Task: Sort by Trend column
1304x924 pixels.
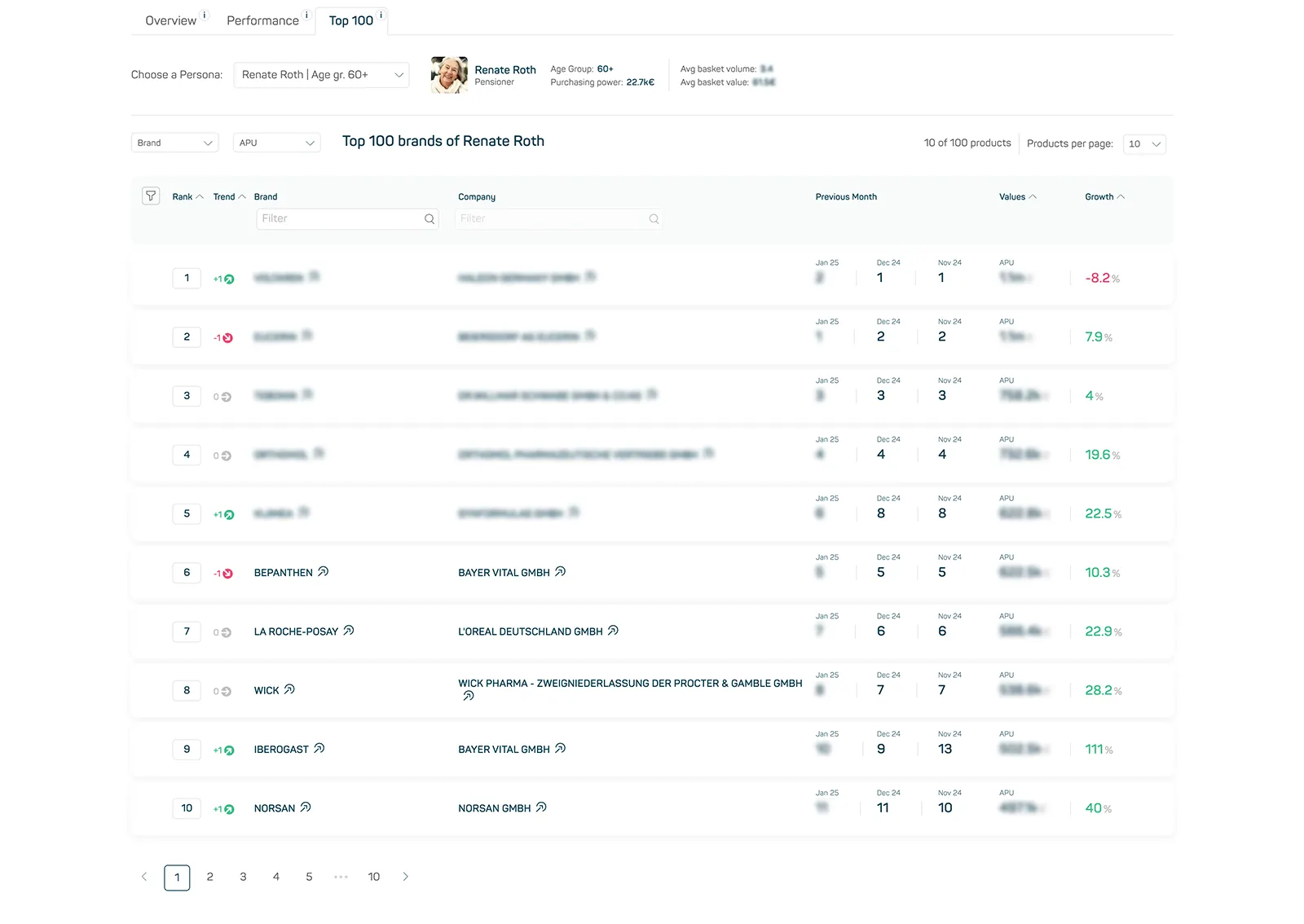Action: [229, 197]
